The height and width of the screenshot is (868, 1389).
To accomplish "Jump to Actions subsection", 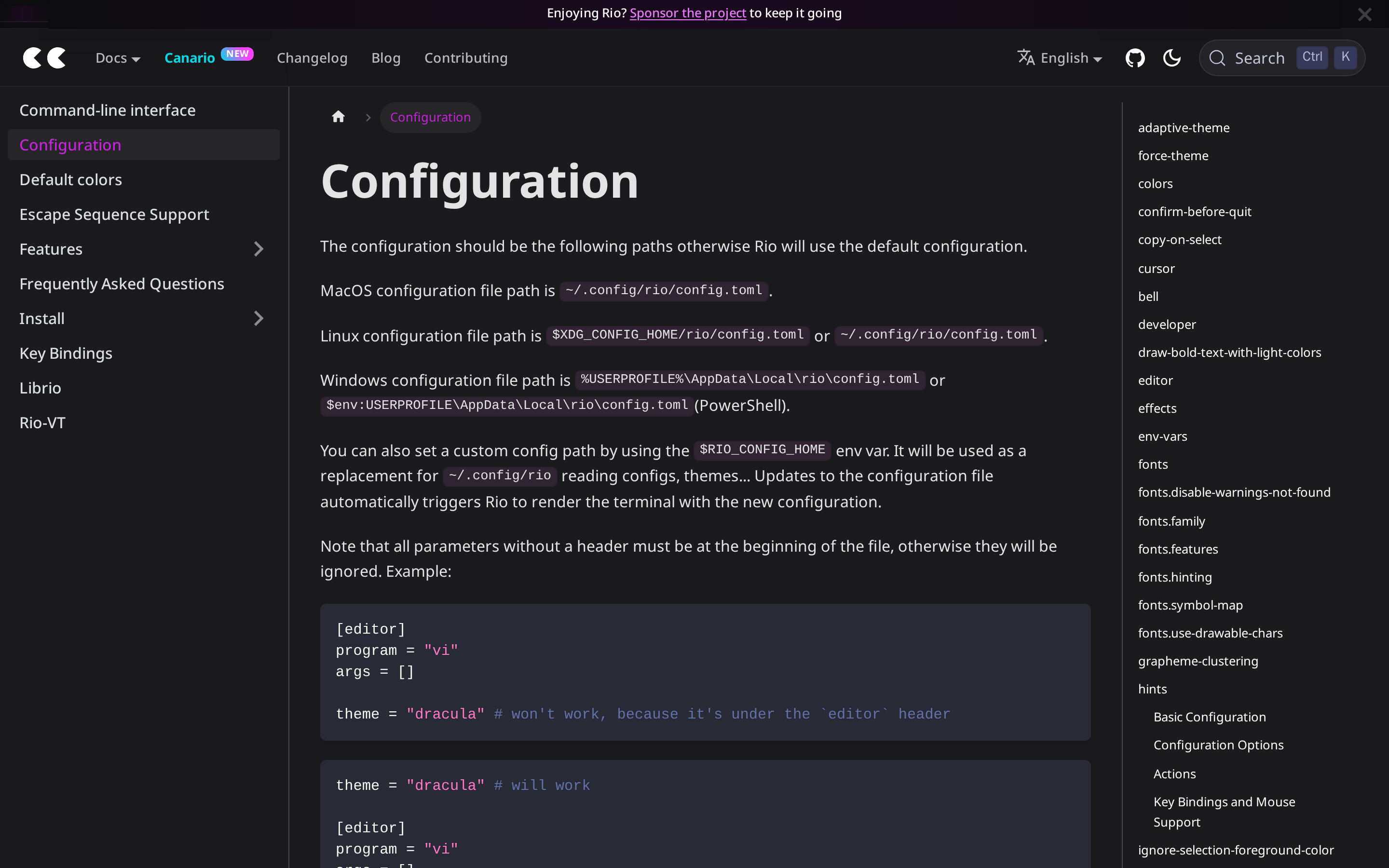I will point(1174,774).
